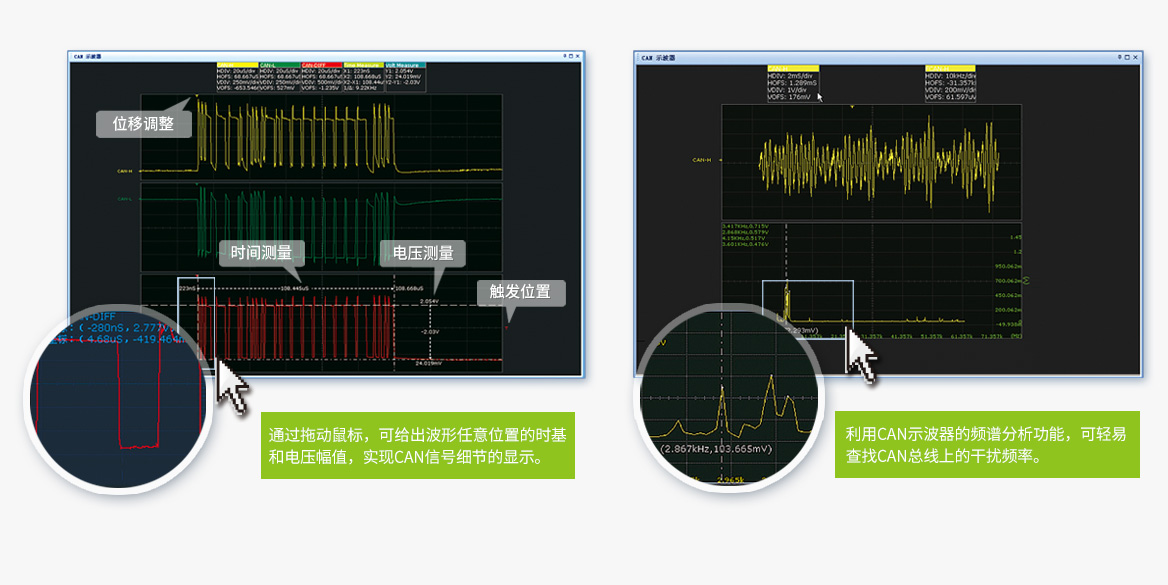Open the Time Measure readout panel
This screenshot has height=585, width=1168.
coord(363,77)
